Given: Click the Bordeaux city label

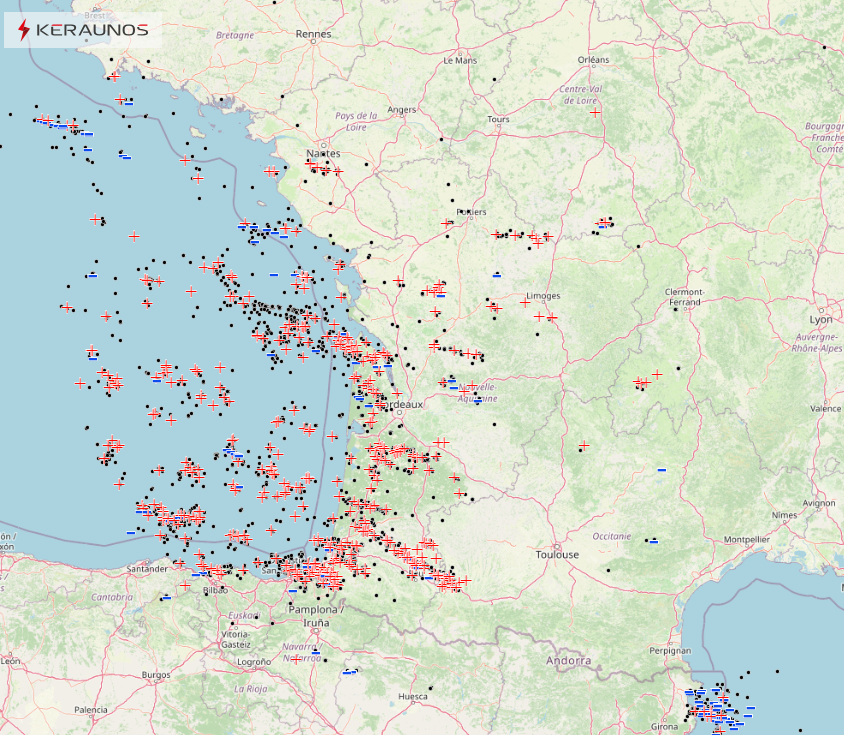Looking at the screenshot, I should click(x=403, y=404).
